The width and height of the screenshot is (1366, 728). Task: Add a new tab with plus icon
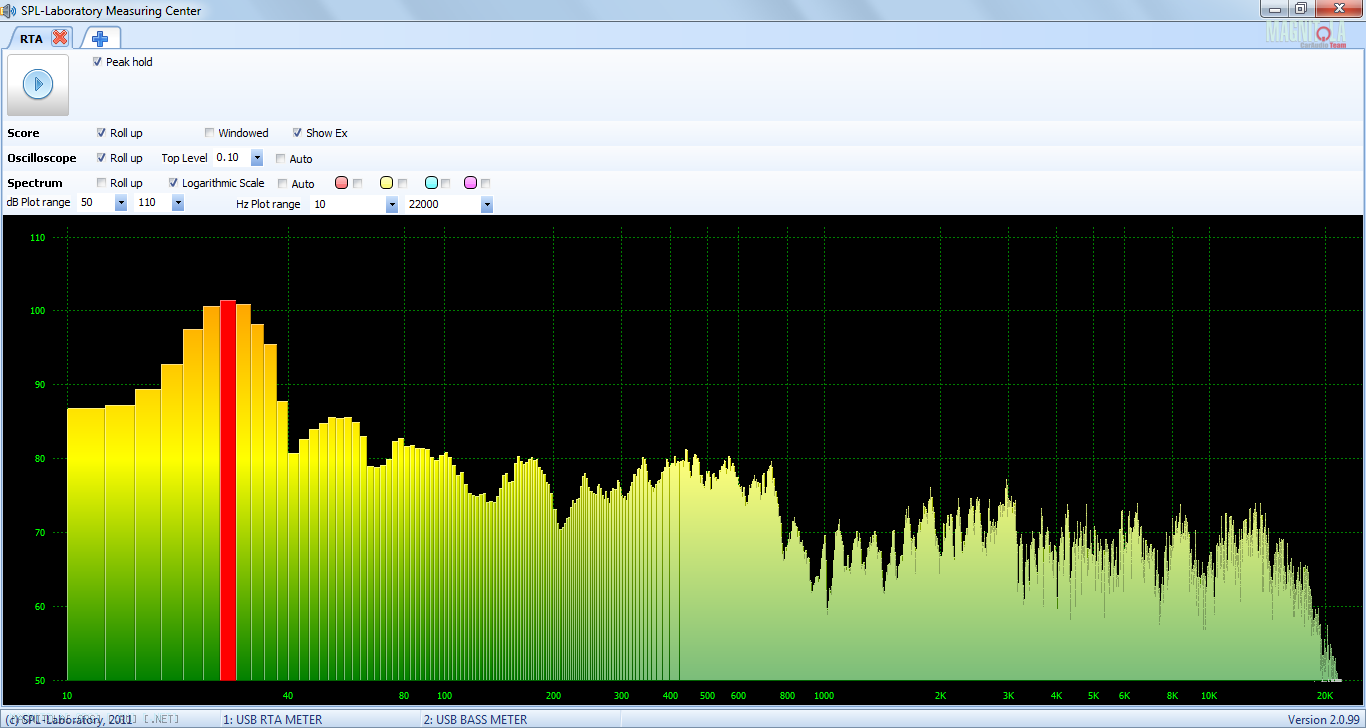(x=100, y=38)
